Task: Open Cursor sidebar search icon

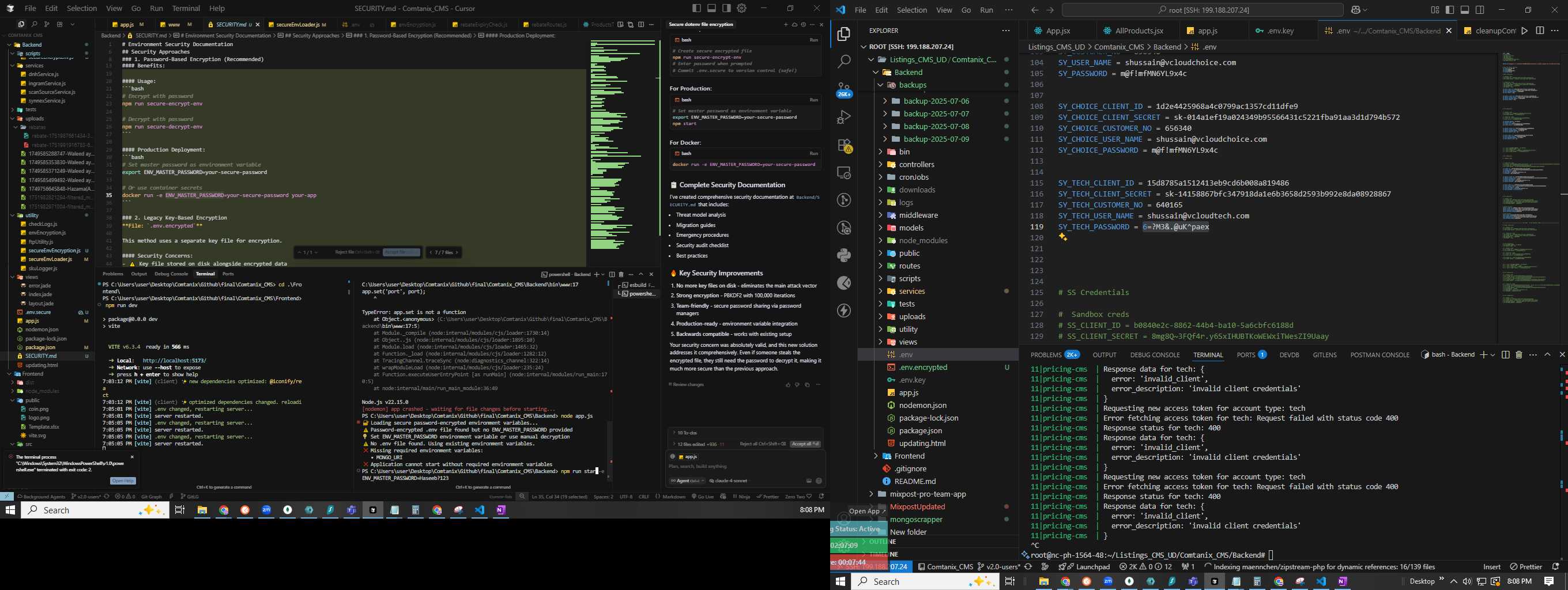Action: coord(35,24)
